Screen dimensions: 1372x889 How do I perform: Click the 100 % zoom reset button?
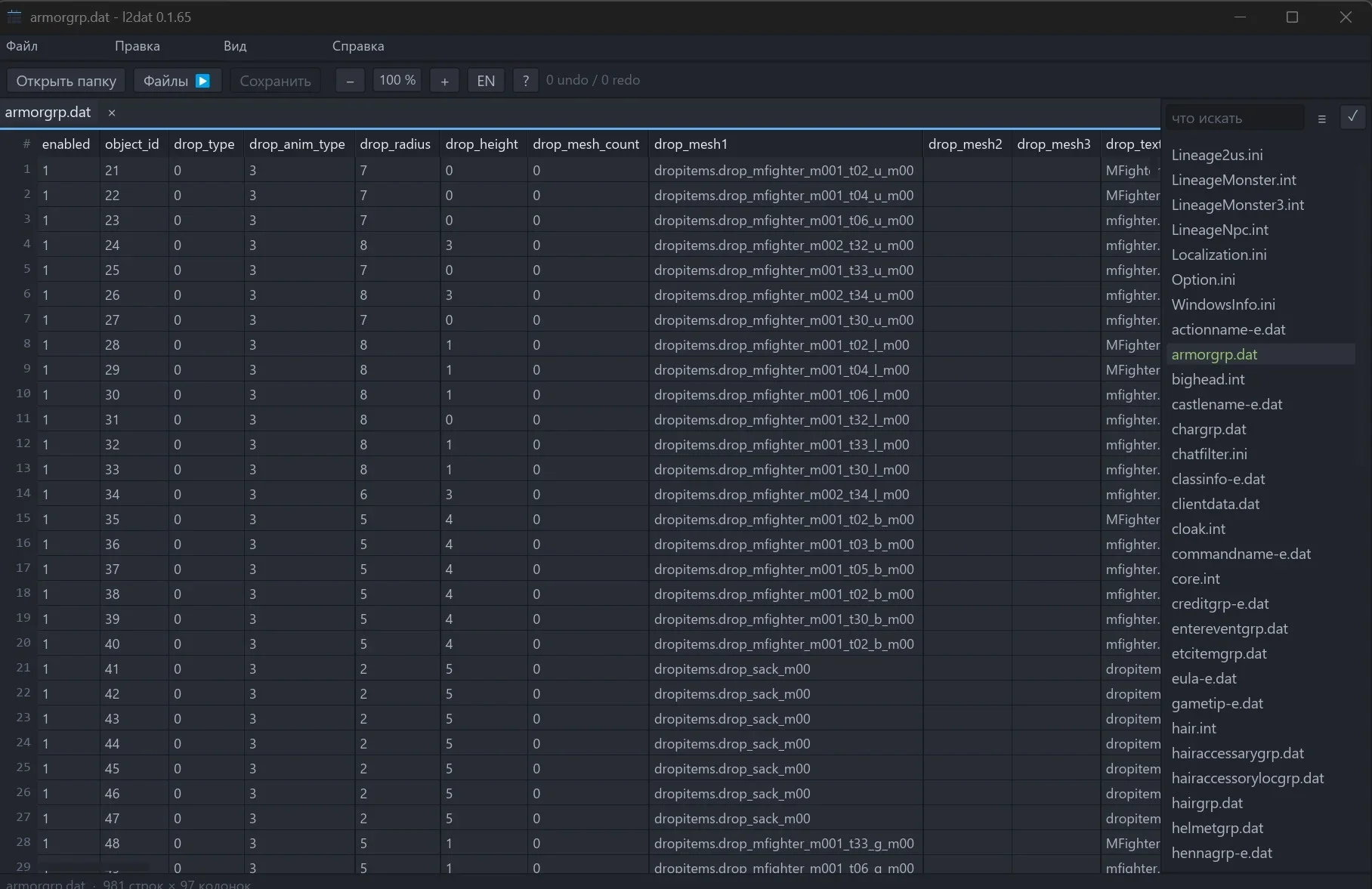397,80
